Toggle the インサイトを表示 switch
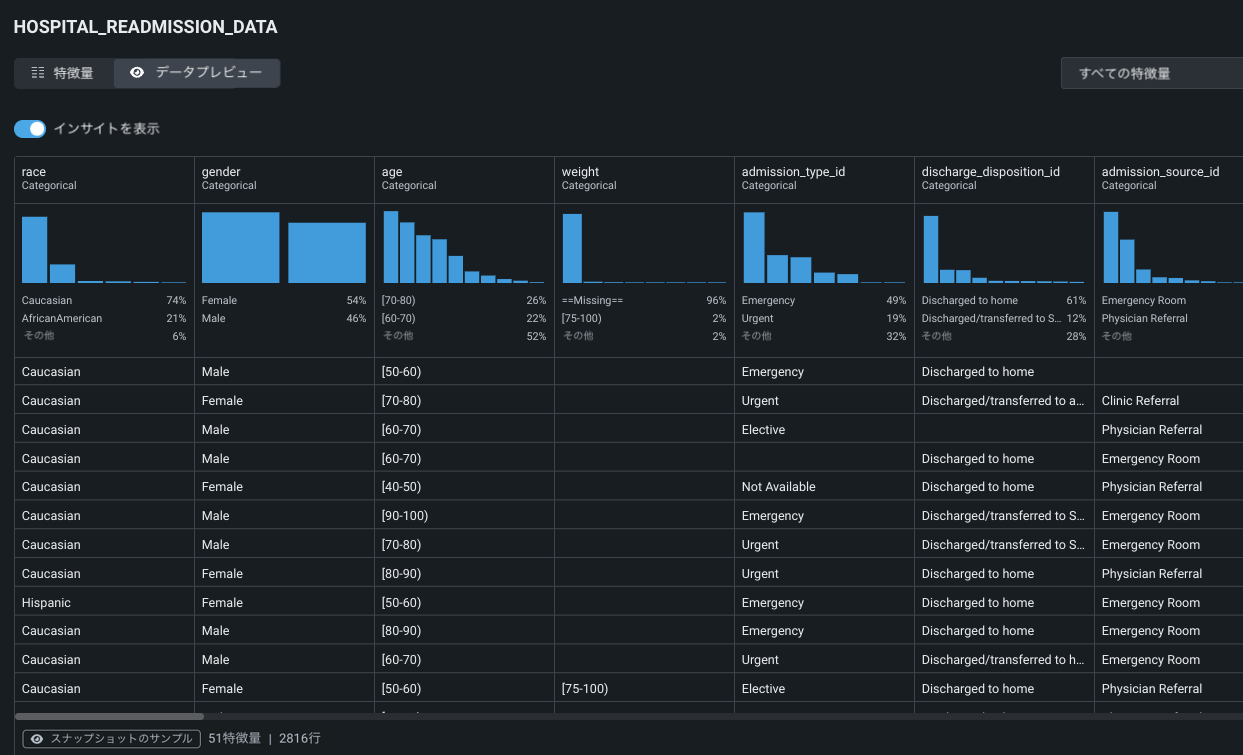 30,129
